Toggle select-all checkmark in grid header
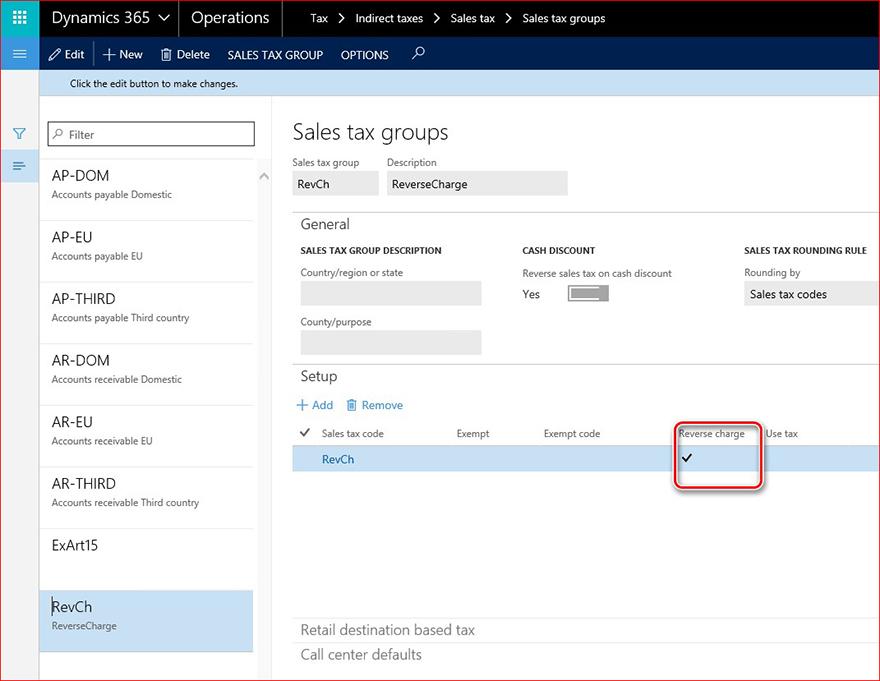 [x=305, y=433]
